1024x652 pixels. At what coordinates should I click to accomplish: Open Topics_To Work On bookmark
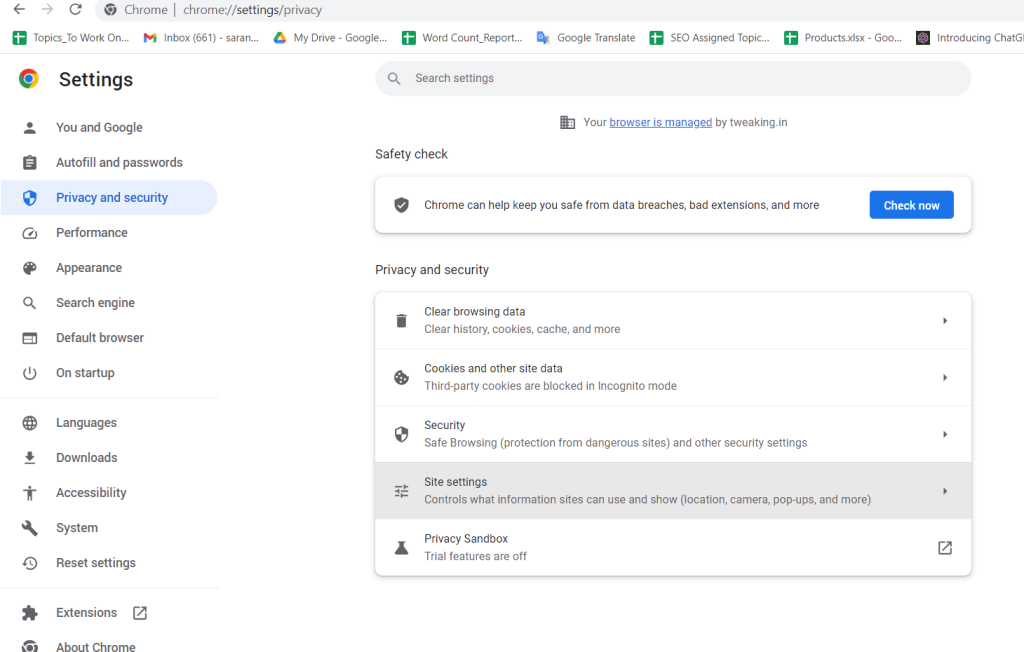pos(71,38)
